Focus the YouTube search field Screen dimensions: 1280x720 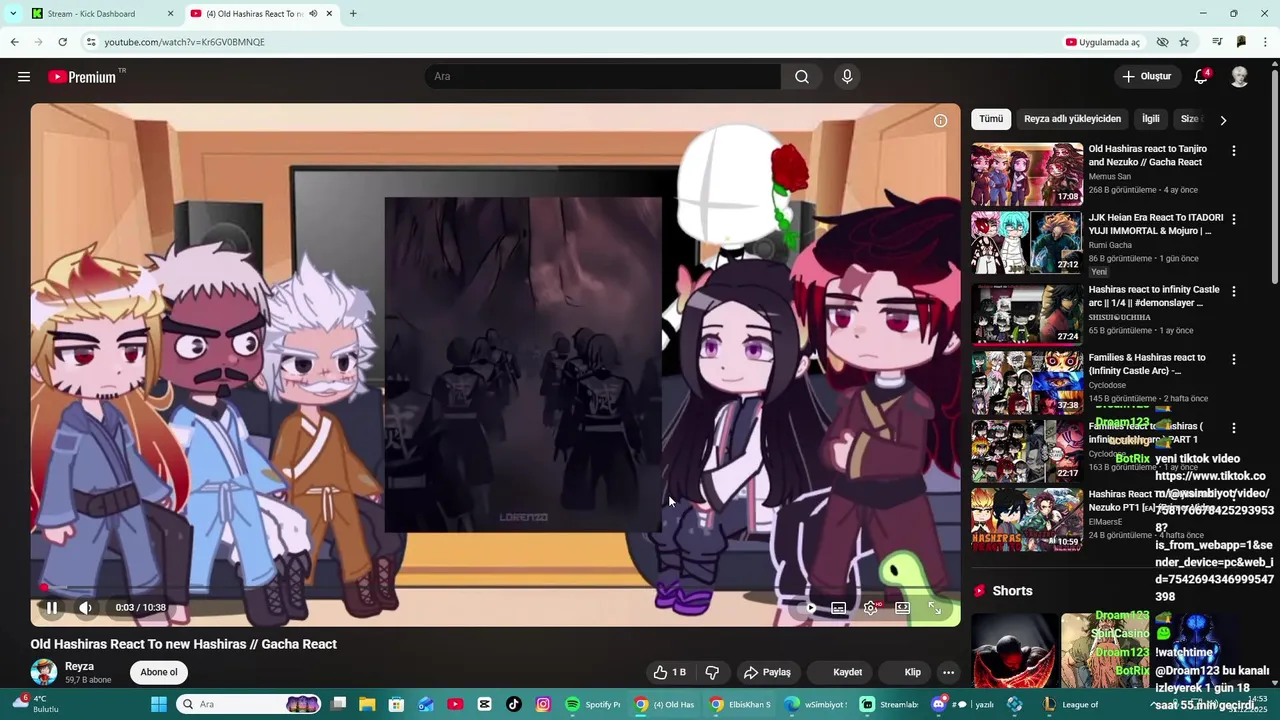(x=603, y=77)
